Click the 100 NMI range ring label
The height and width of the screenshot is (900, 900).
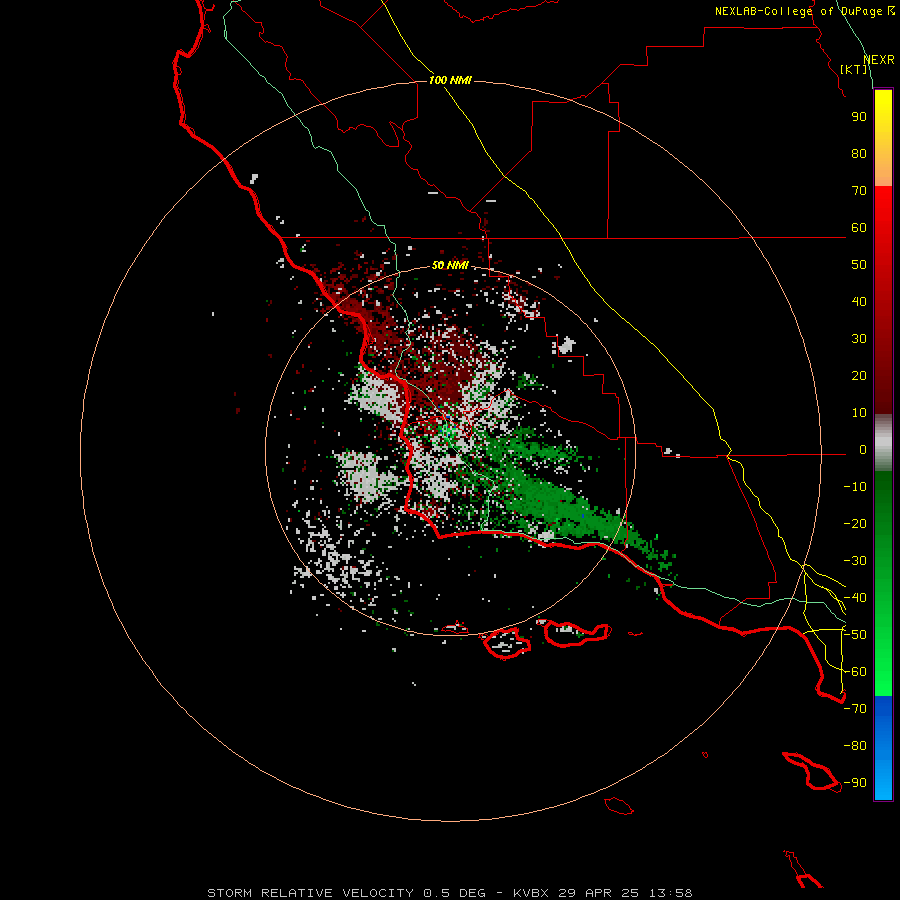tap(450, 80)
